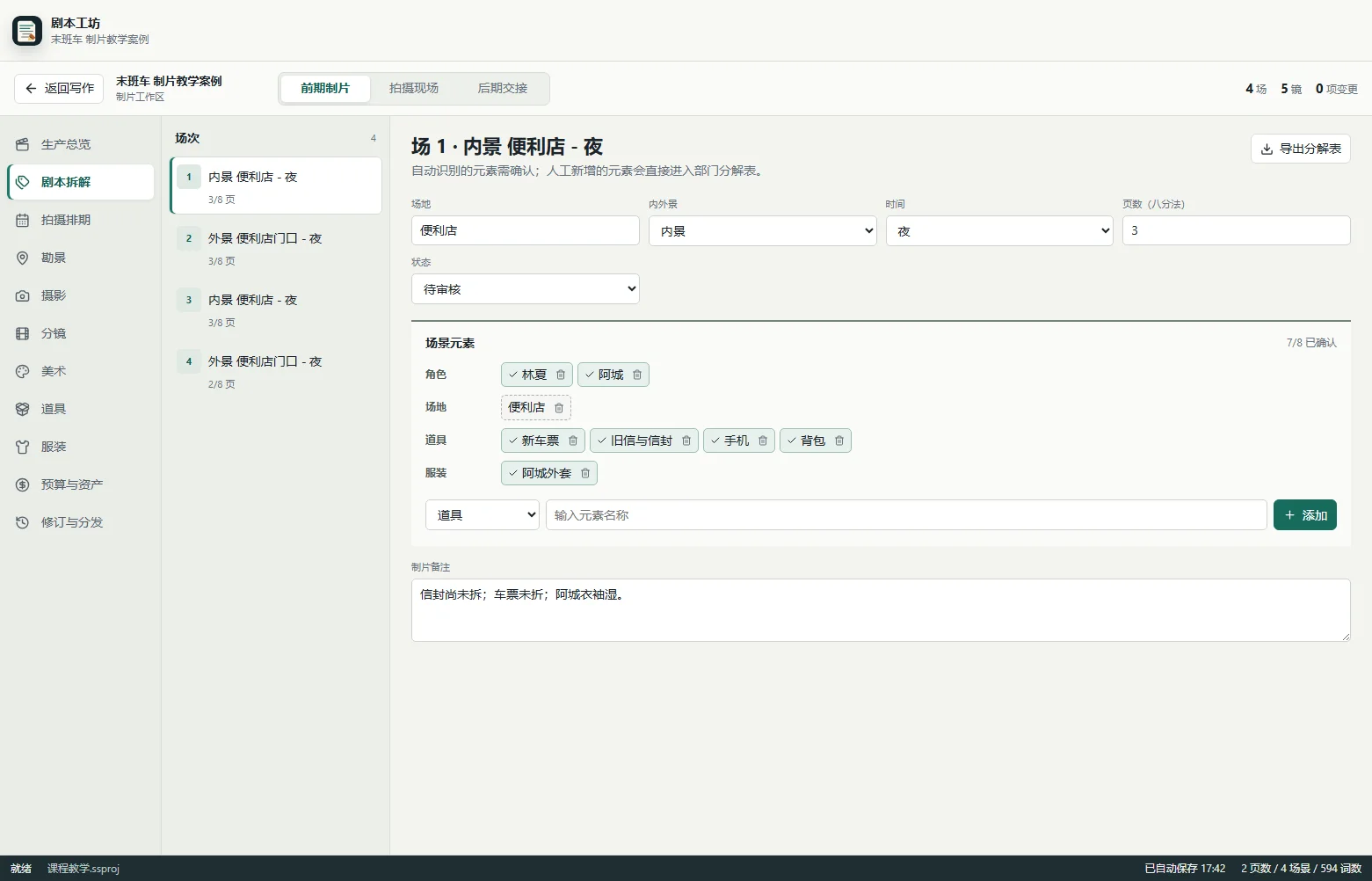Toggle confirmation of 阿城 tag
Image resolution: width=1372 pixels, height=881 pixels.
click(604, 375)
